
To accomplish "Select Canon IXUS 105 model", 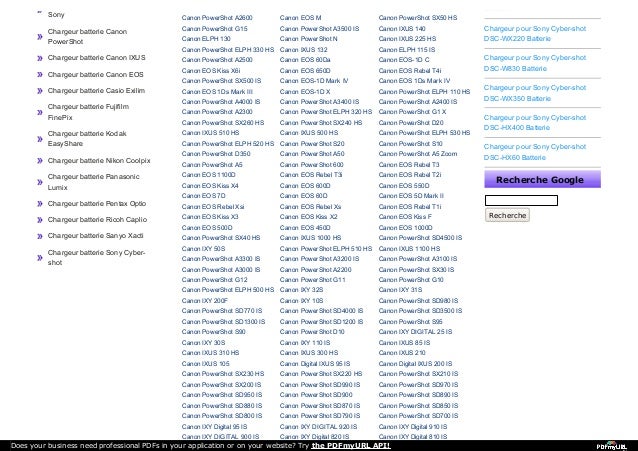I will point(205,364).
